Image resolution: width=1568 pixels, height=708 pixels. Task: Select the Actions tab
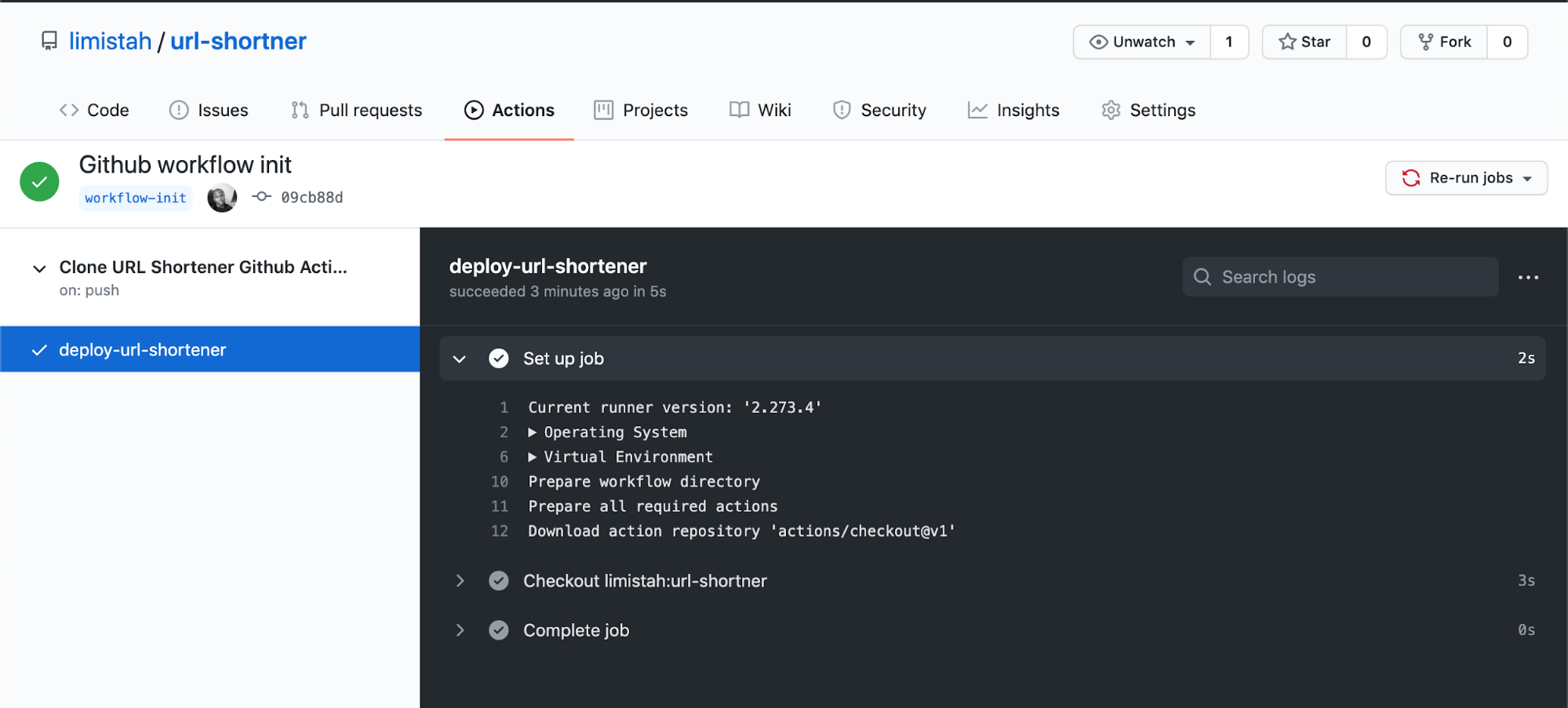pyautogui.click(x=509, y=111)
